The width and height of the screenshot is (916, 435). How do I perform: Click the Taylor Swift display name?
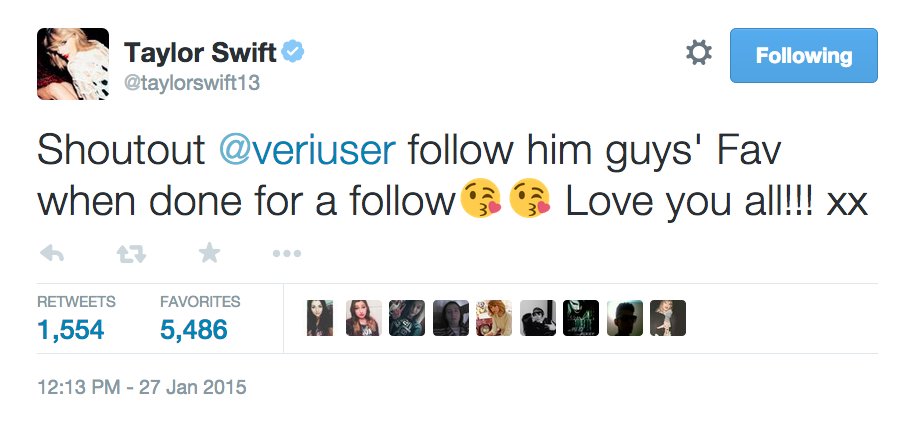pos(198,52)
